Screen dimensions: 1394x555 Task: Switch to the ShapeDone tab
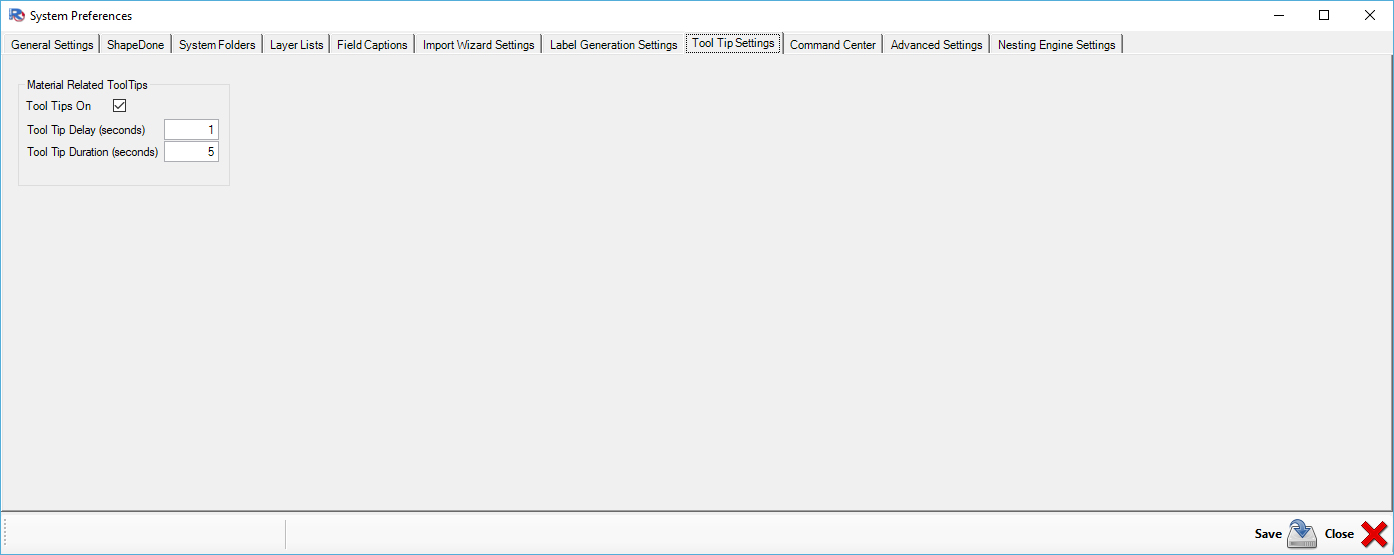point(135,45)
